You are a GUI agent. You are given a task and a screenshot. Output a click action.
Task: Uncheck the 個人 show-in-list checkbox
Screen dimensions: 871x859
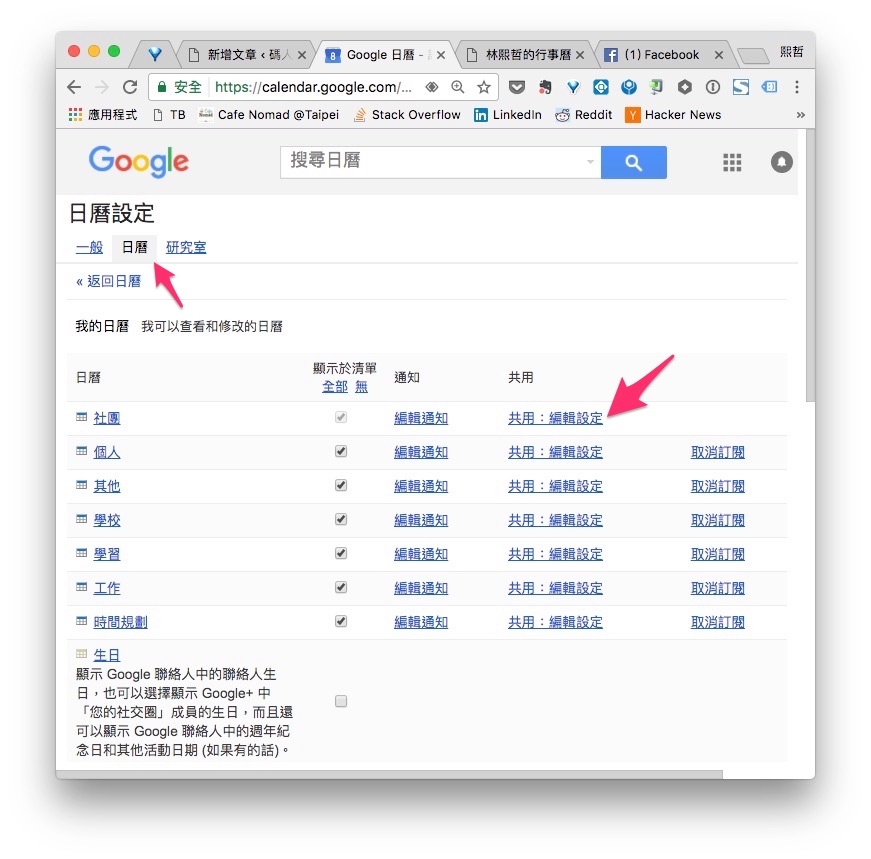[x=341, y=451]
